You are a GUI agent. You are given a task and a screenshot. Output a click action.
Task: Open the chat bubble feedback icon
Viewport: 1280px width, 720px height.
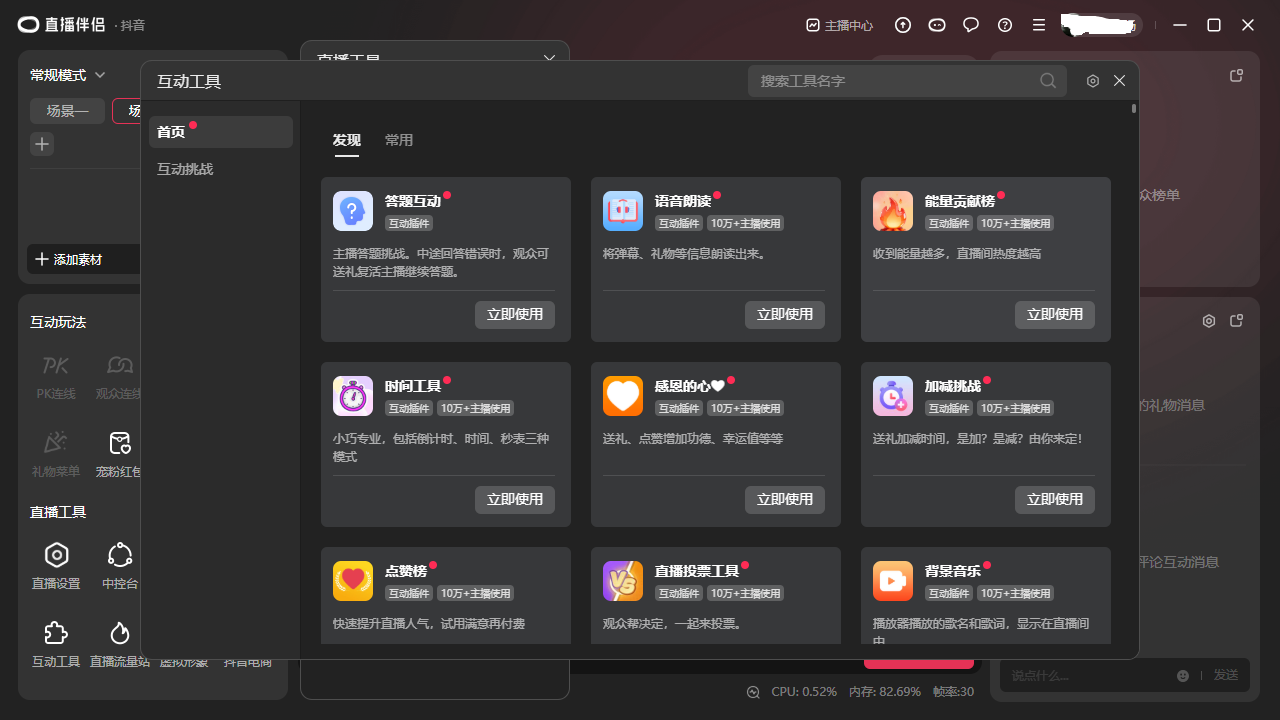(971, 25)
